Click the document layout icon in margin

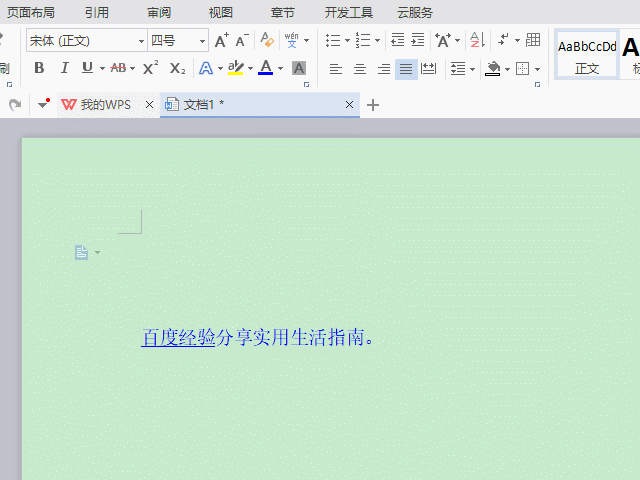click(81, 253)
